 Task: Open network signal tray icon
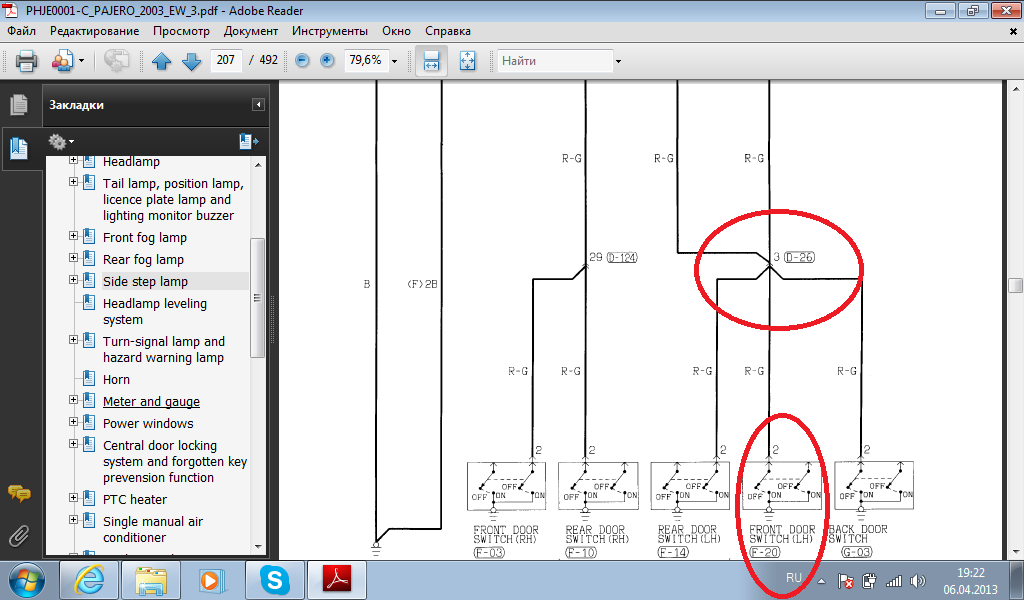(893, 580)
